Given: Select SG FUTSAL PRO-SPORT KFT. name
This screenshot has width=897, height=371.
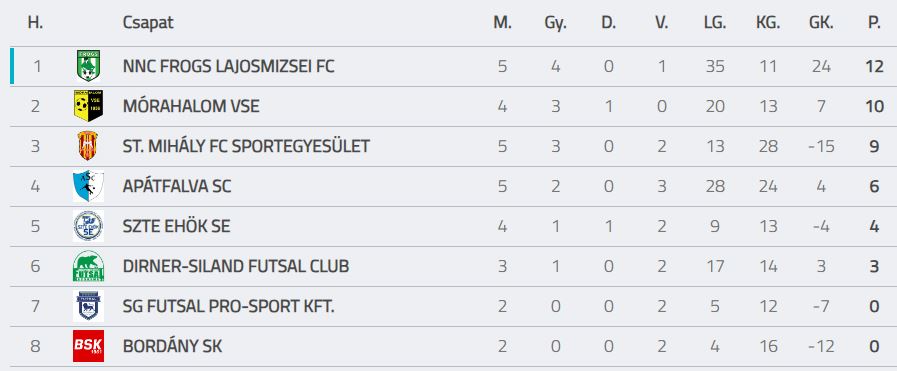Looking at the screenshot, I should pos(228,306).
